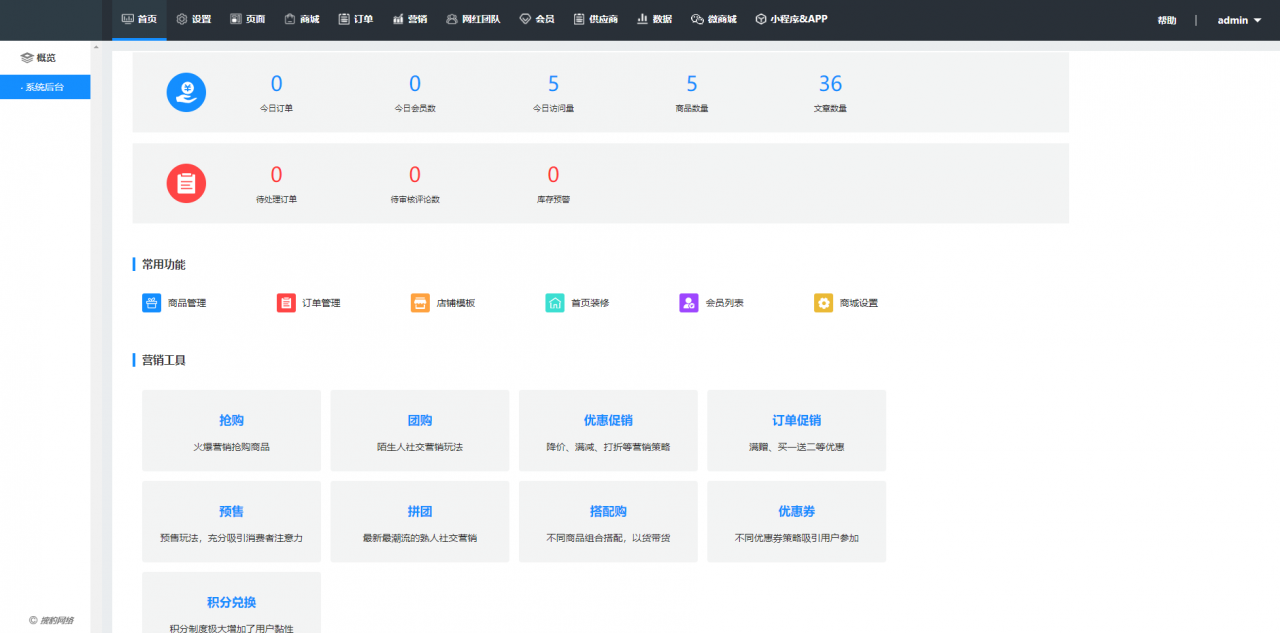Open 首页装修 decoration icon

(554, 302)
